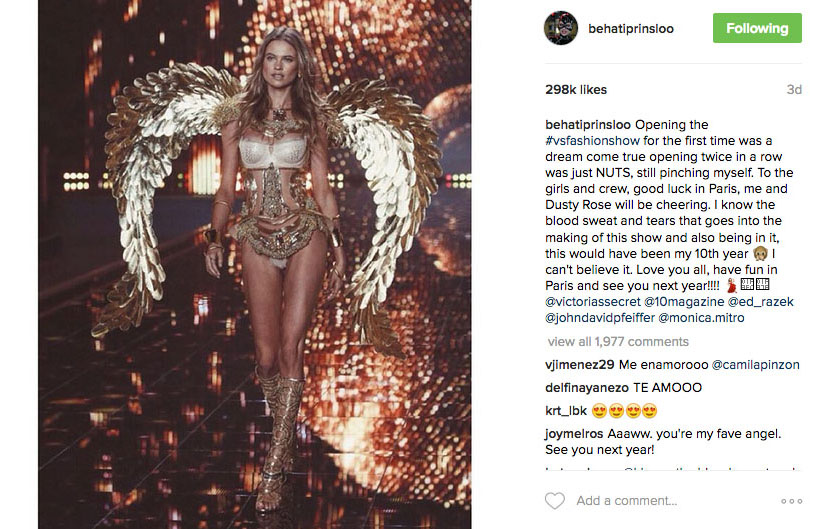Image resolution: width=813 pixels, height=529 pixels.
Task: Expand view all 1,977 comments
Action: (x=618, y=342)
